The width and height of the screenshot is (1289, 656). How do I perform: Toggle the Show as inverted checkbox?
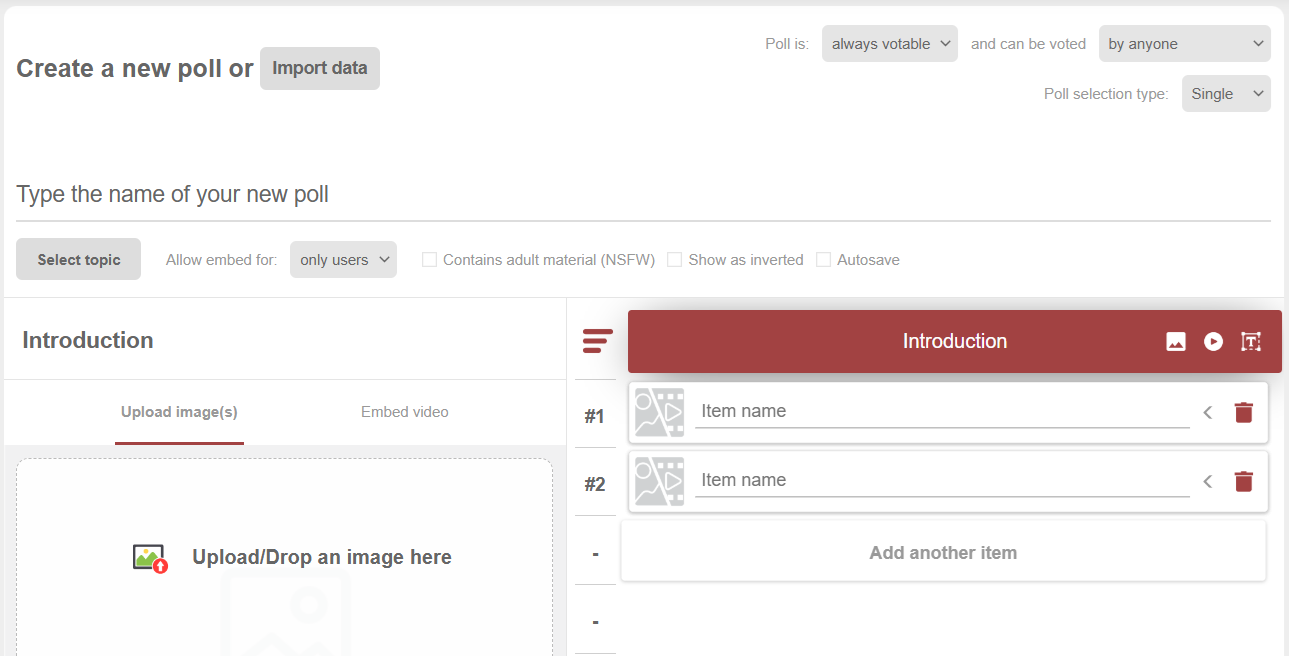click(x=675, y=260)
